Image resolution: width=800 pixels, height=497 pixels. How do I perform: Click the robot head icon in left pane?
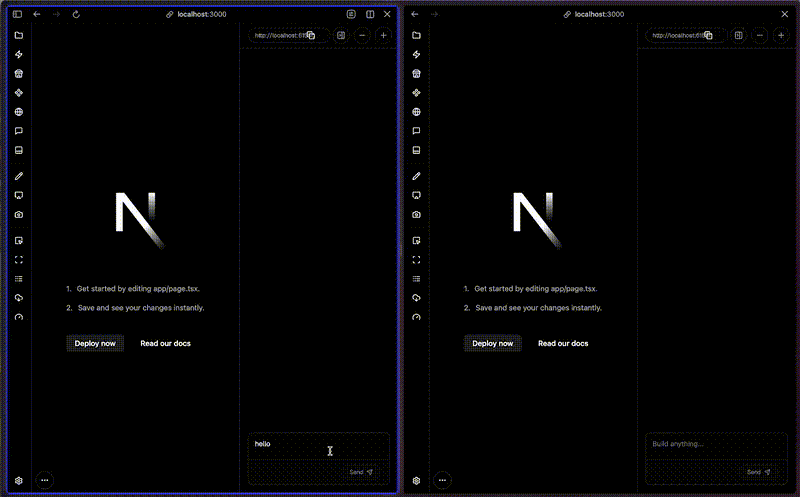pyautogui.click(x=19, y=73)
